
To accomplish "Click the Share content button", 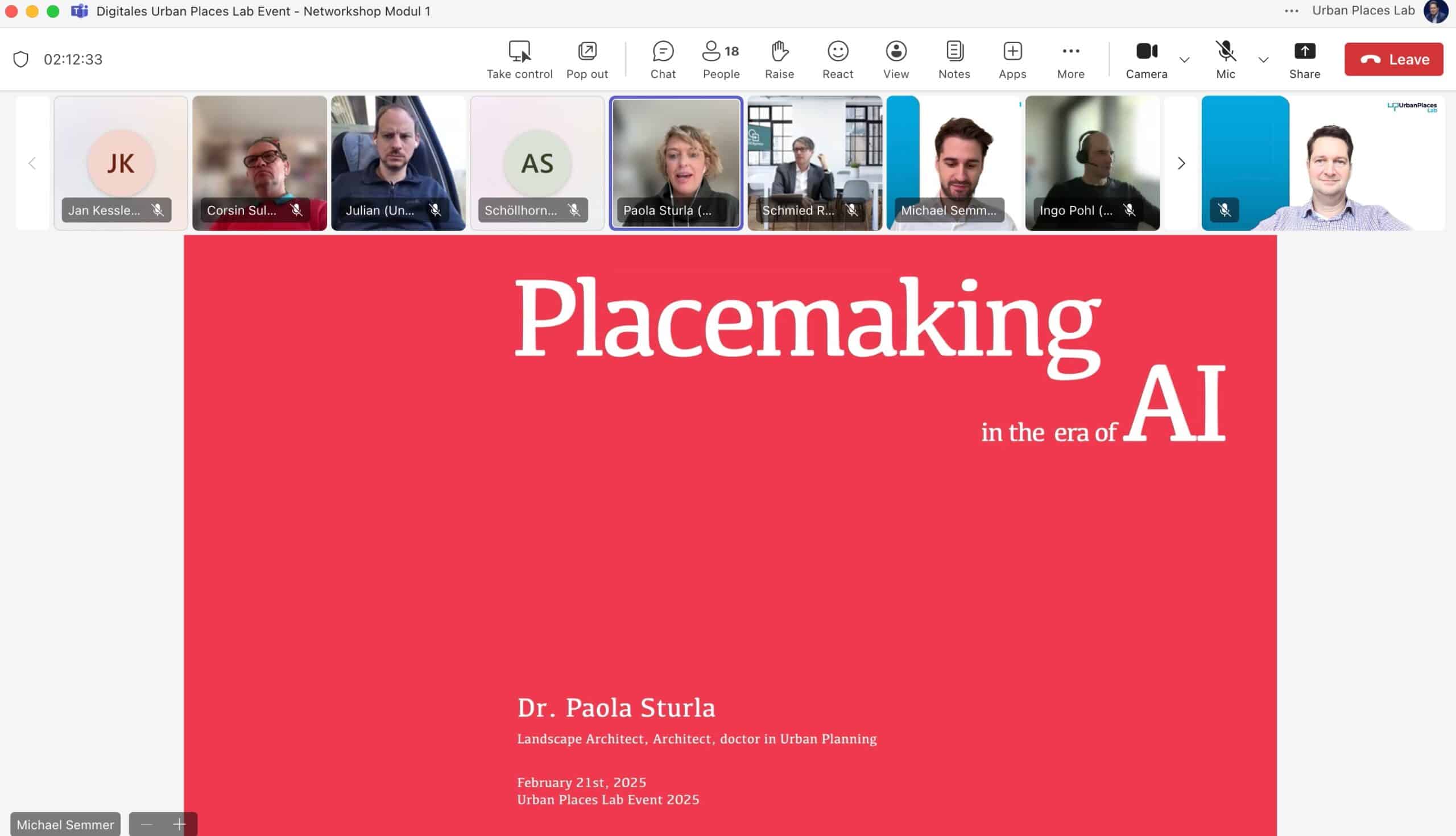I will point(1304,59).
